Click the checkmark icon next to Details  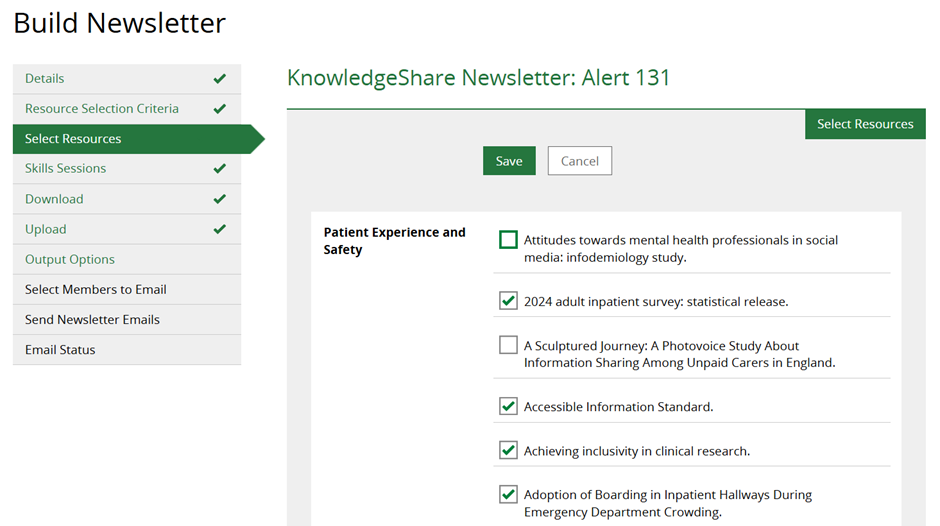(220, 79)
